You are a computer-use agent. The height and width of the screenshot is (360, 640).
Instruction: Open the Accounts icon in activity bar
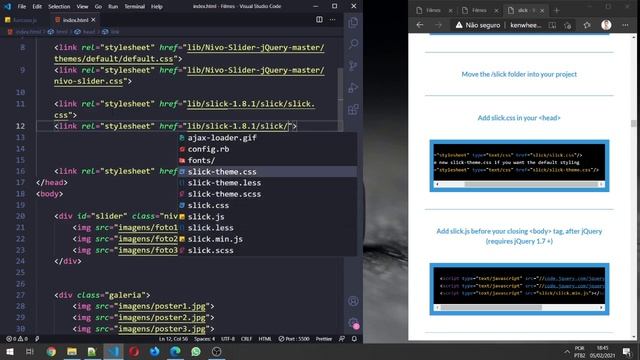(x=353, y=301)
